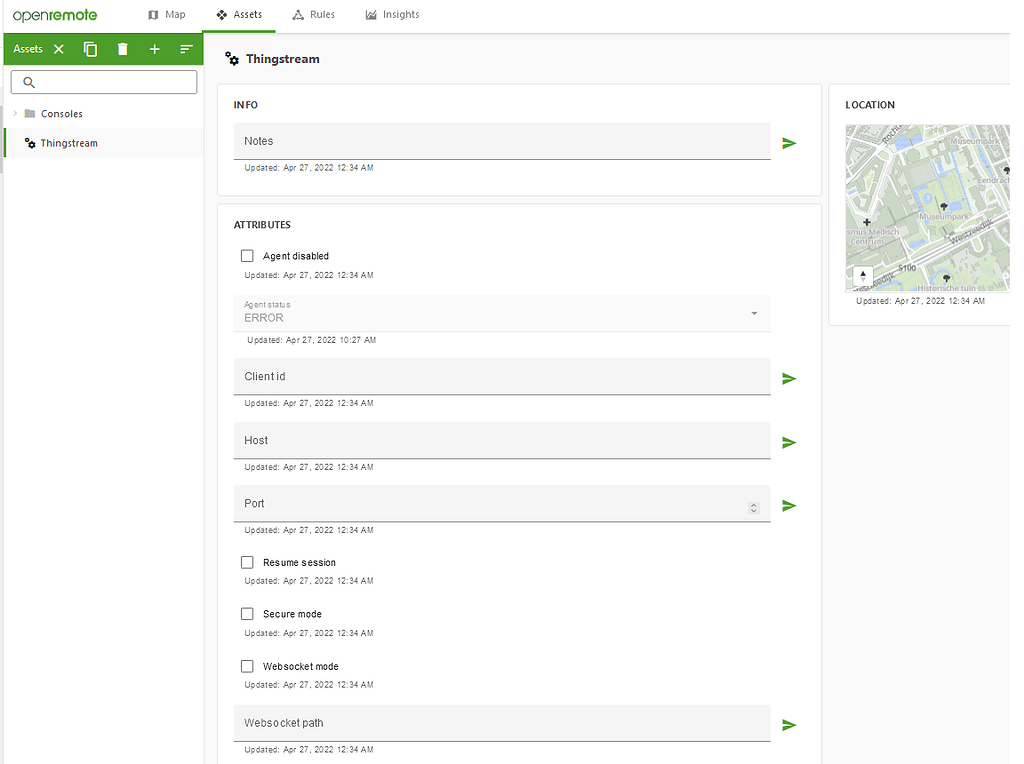Tick the Resume session checkbox
This screenshot has width=1024, height=764.
(x=247, y=562)
